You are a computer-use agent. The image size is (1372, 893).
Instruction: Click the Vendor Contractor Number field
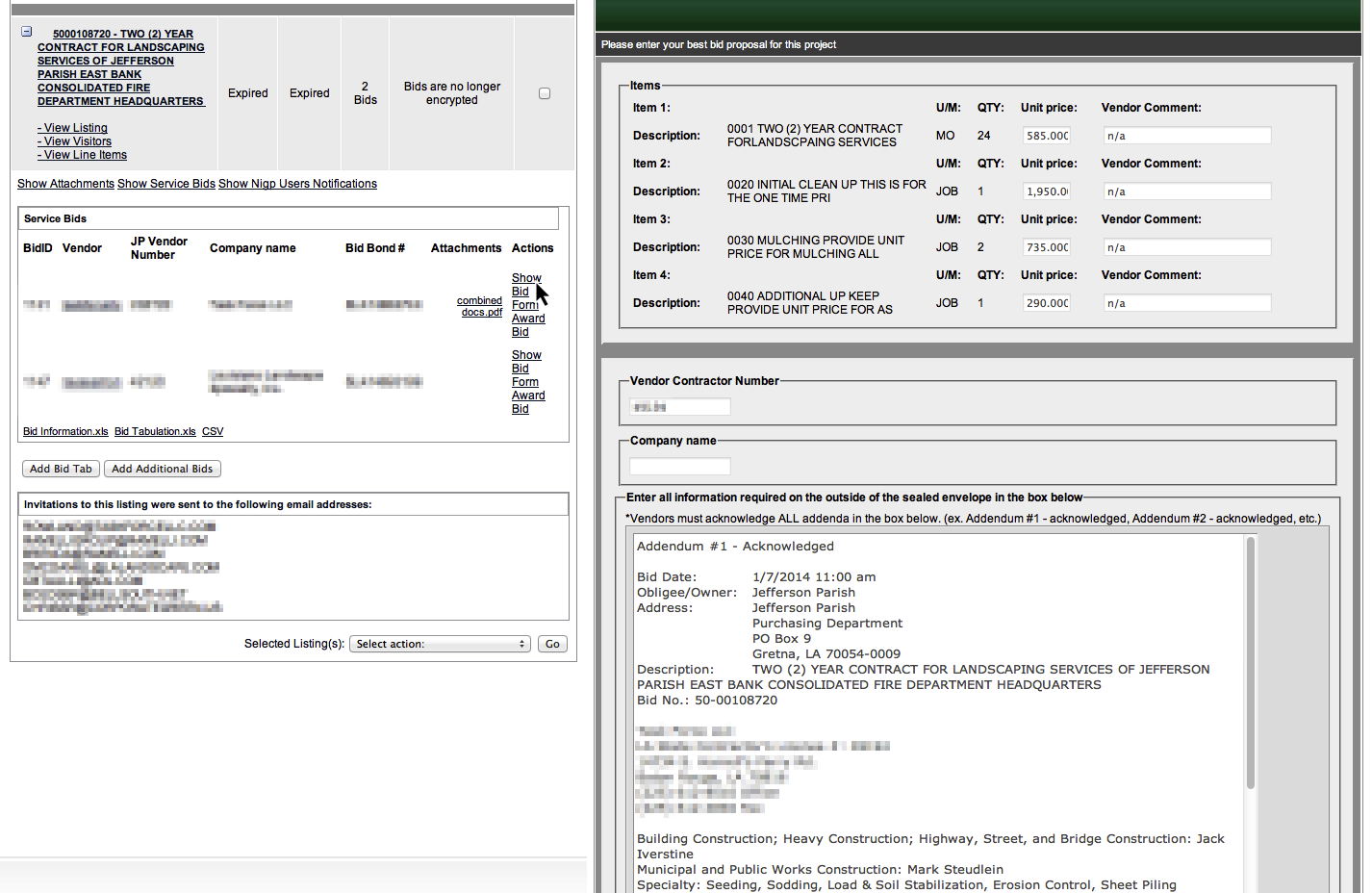coord(680,407)
